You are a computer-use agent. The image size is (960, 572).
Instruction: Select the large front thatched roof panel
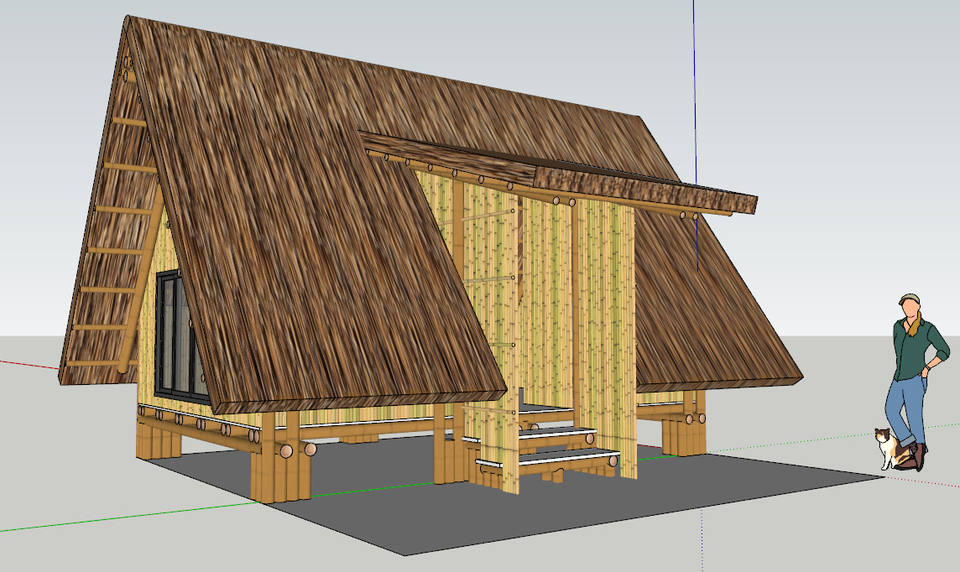(x=300, y=220)
